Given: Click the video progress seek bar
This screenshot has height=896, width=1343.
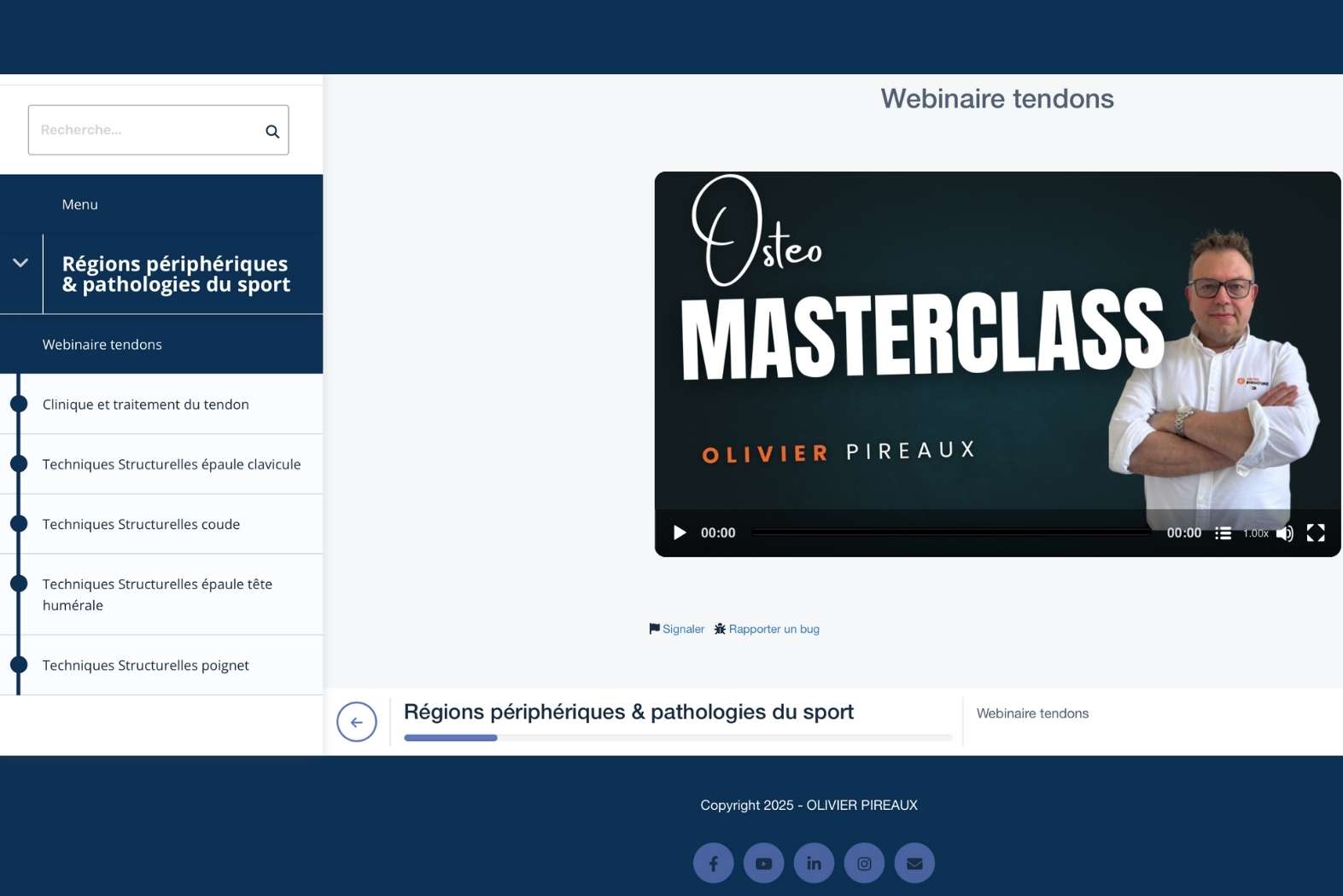Looking at the screenshot, I should [x=949, y=532].
